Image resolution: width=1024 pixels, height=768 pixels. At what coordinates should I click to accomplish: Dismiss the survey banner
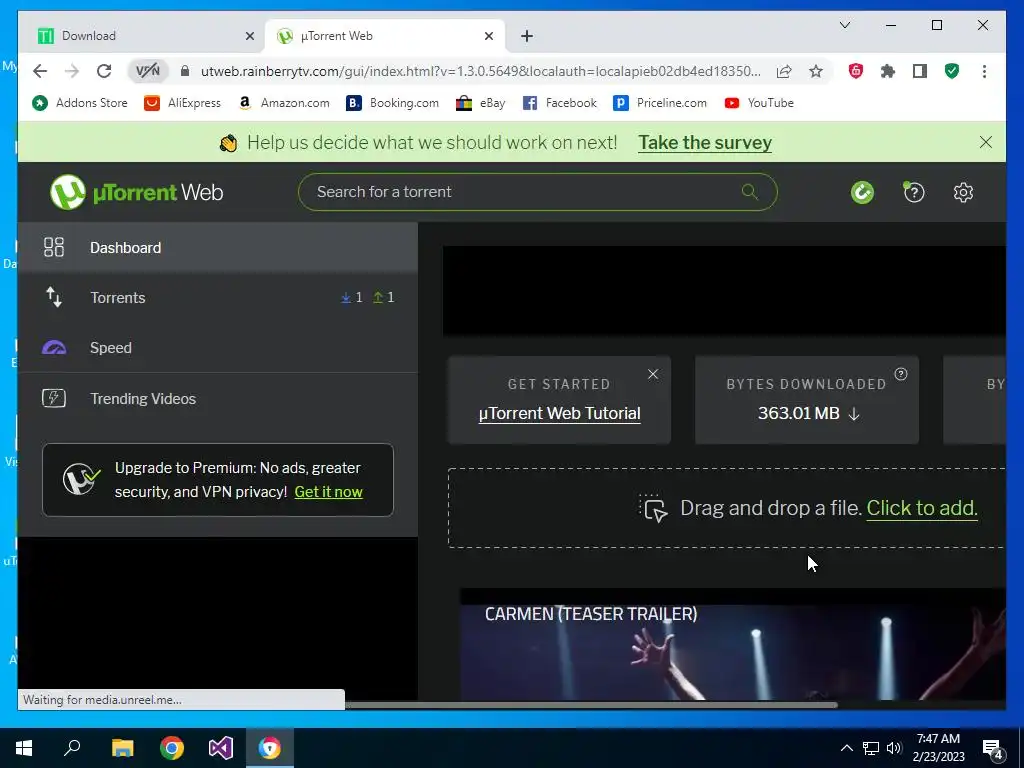(x=985, y=142)
